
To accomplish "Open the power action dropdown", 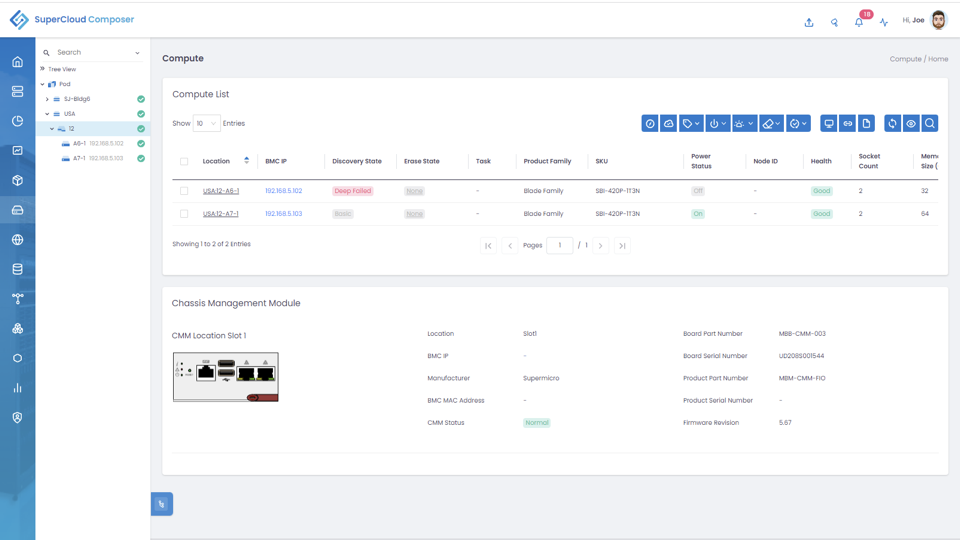I will (718, 124).
